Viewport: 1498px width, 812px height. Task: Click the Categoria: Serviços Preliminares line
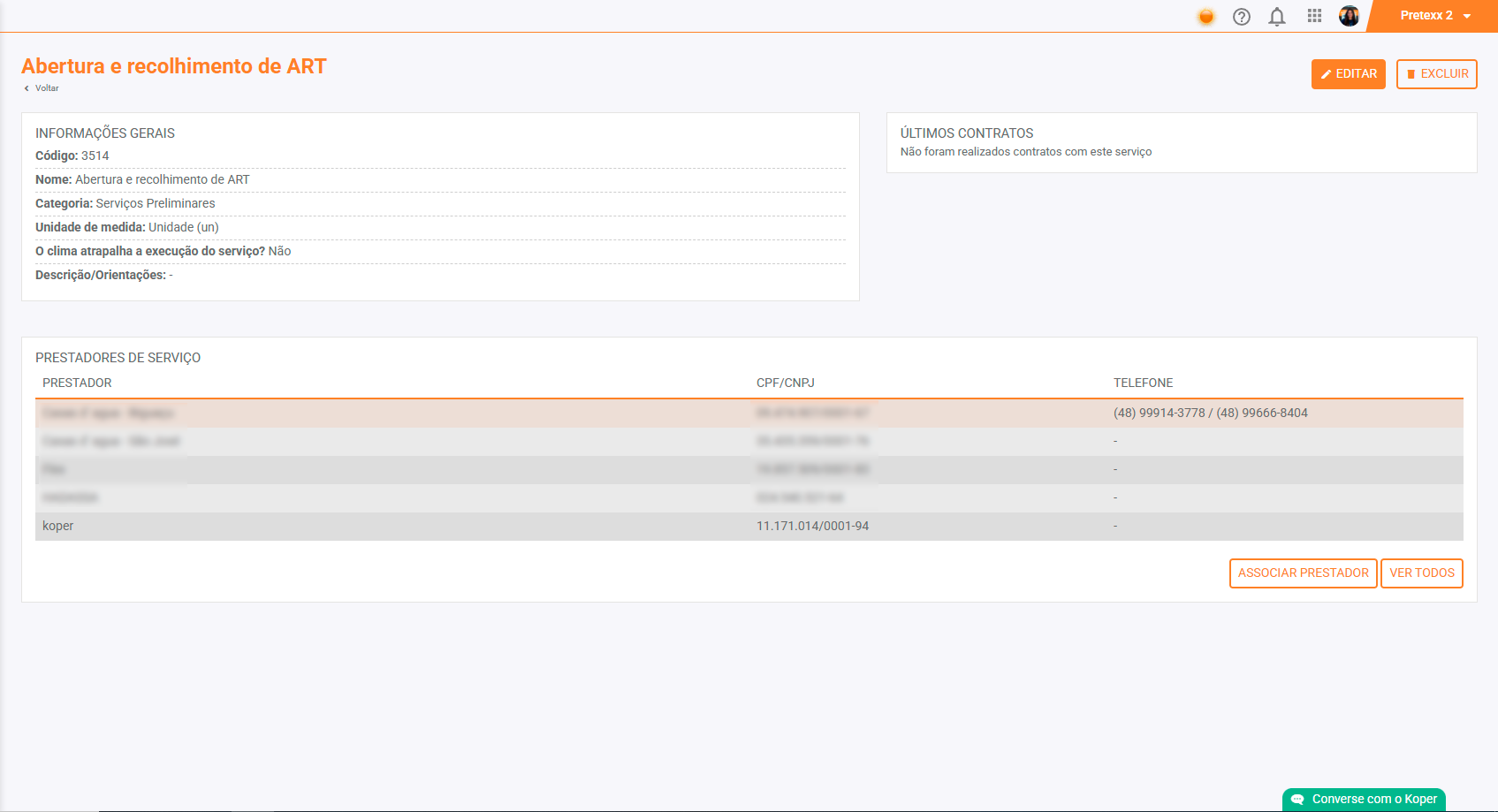click(125, 204)
